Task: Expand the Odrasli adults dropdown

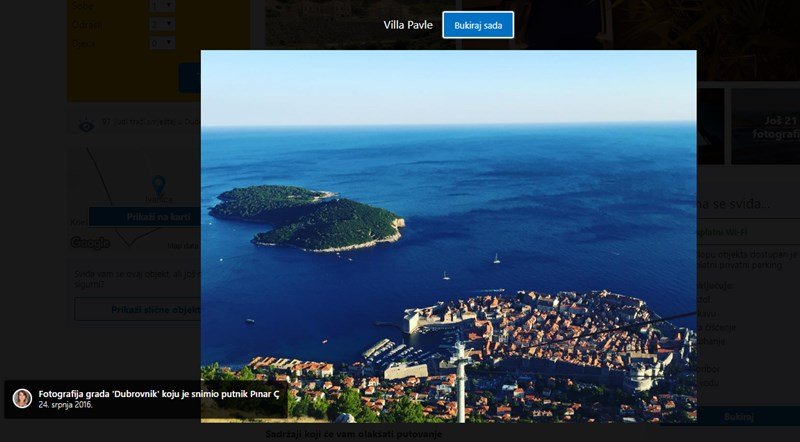Action: [162, 24]
